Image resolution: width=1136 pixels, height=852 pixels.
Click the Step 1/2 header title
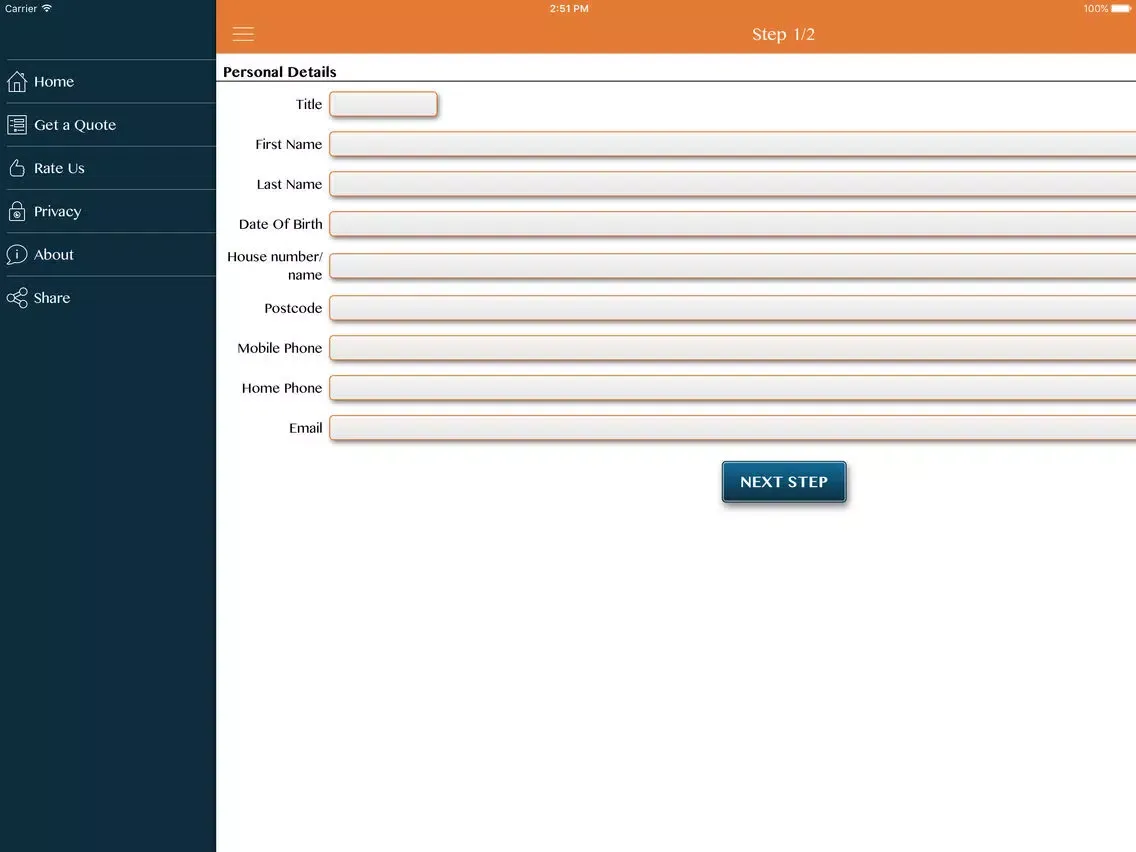click(x=783, y=34)
